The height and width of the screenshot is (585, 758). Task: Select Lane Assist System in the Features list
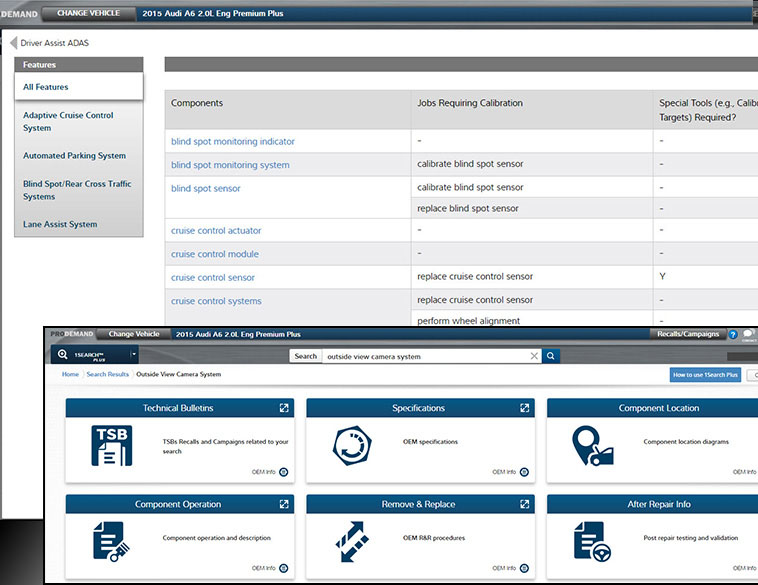(x=60, y=224)
